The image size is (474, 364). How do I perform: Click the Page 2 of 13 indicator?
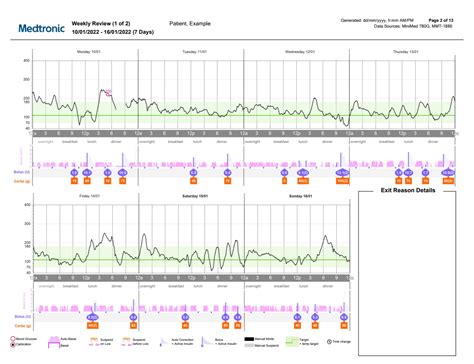pyautogui.click(x=441, y=20)
